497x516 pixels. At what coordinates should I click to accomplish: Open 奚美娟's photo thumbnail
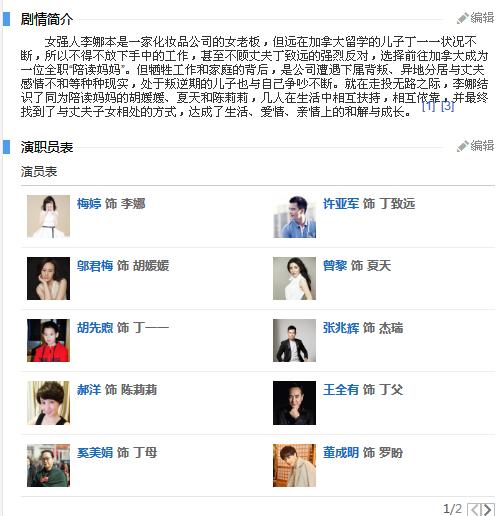48,465
